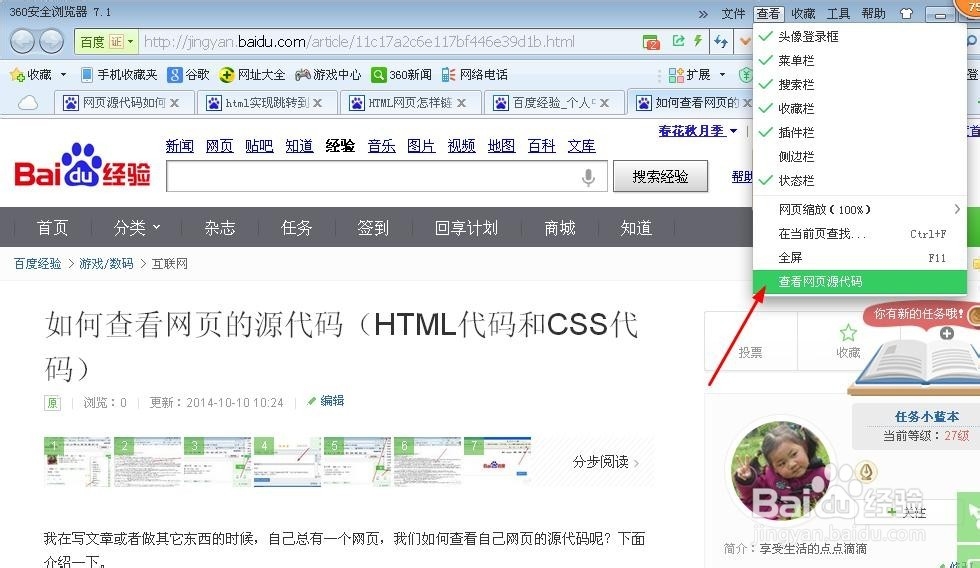Screen dimensions: 980x568
Task: Go to 签到 in navigation bar
Action: 373,227
